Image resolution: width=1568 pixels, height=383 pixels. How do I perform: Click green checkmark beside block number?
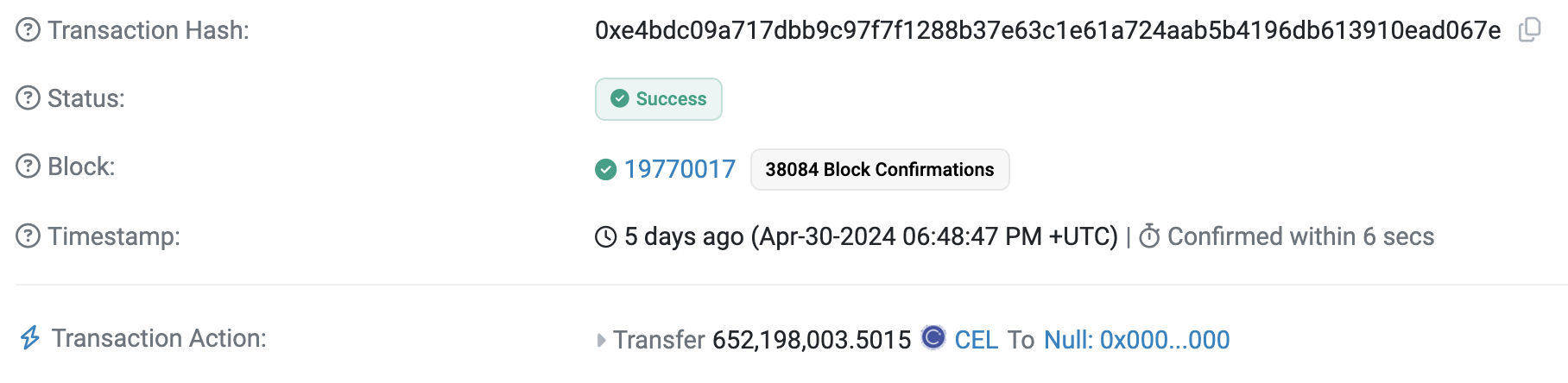(x=606, y=169)
